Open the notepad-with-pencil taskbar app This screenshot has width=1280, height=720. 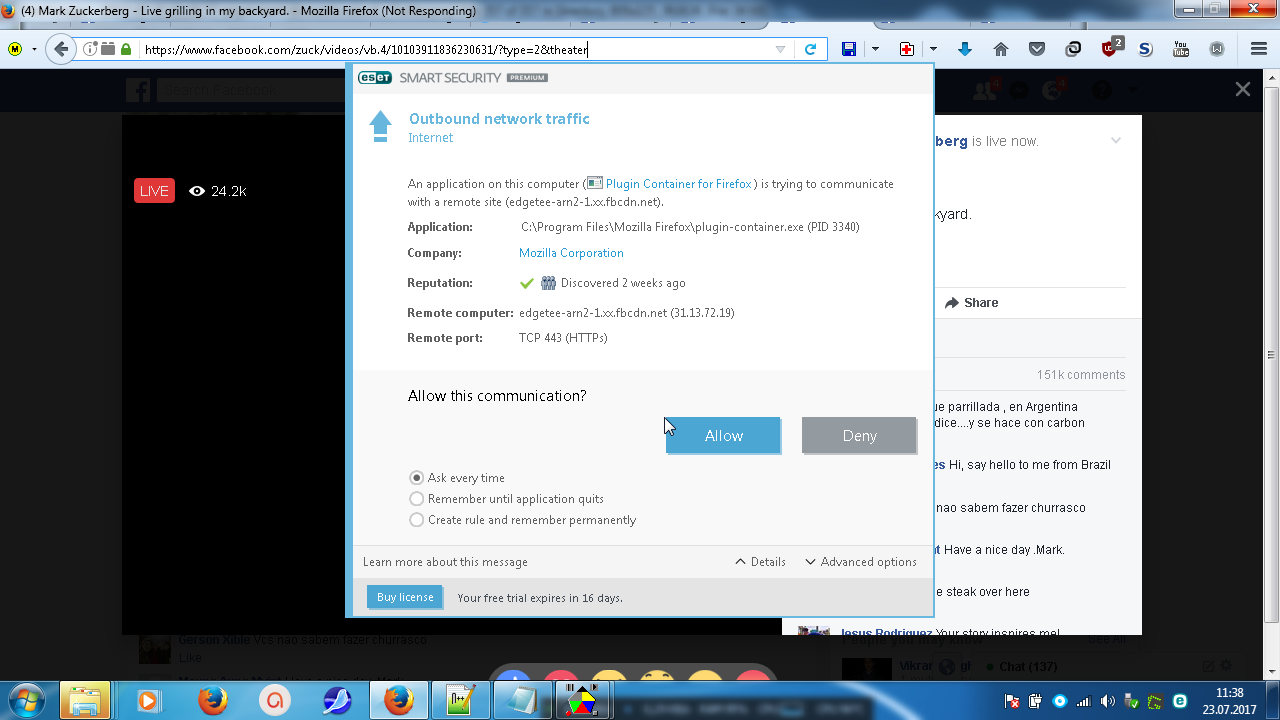[x=461, y=701]
